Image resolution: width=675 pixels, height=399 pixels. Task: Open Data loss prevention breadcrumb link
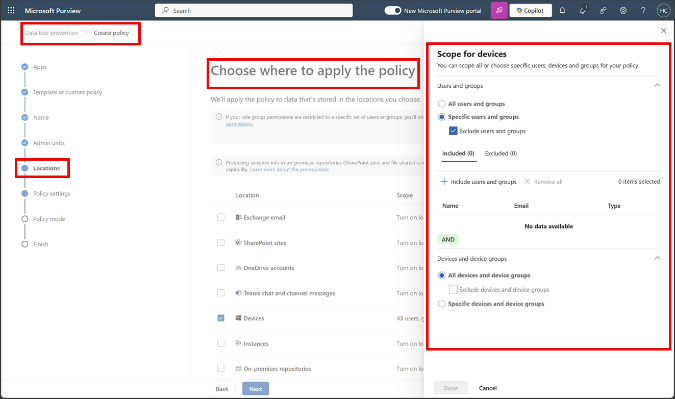point(52,33)
